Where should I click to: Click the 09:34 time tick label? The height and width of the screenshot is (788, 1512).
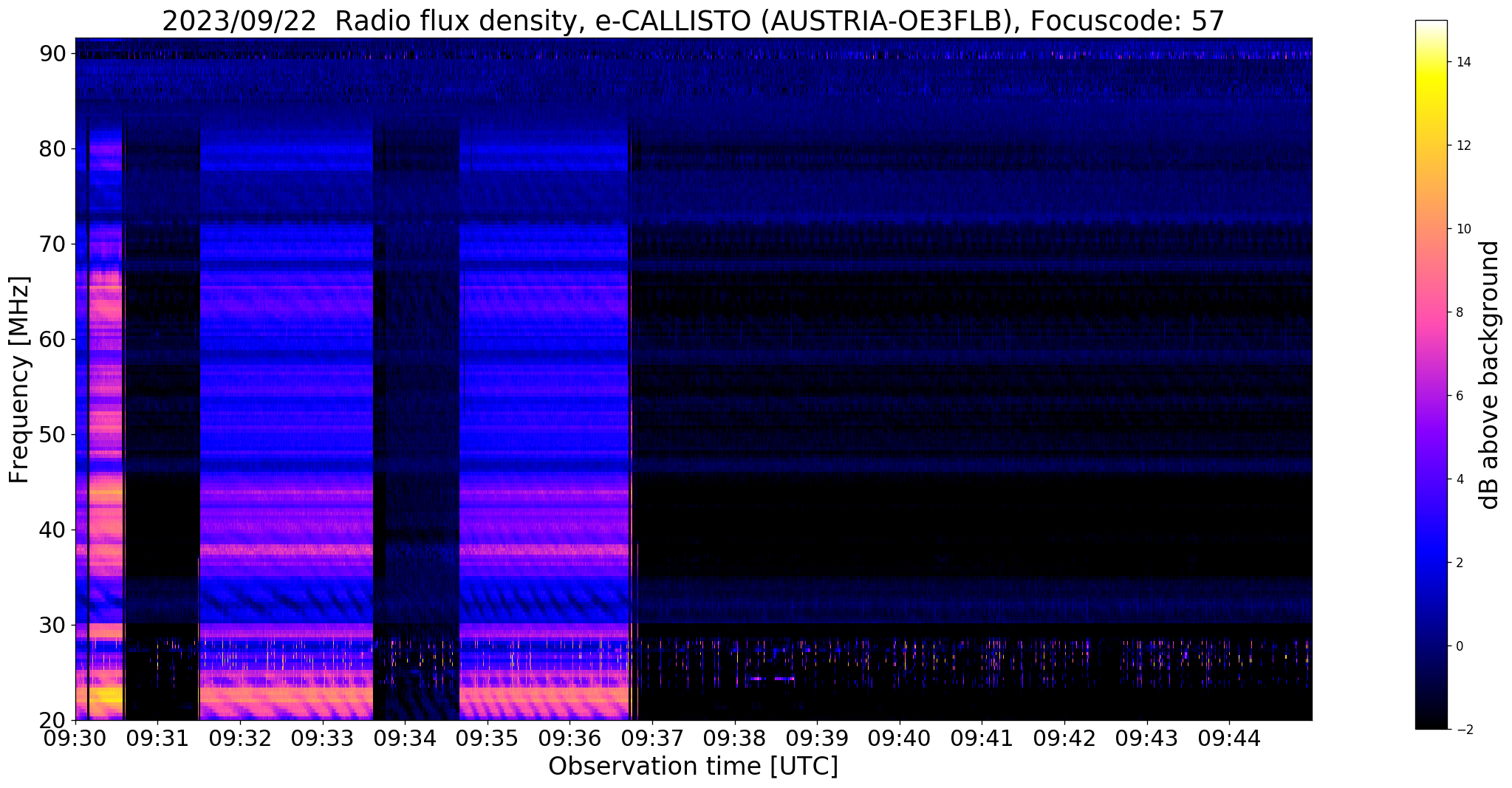click(404, 737)
